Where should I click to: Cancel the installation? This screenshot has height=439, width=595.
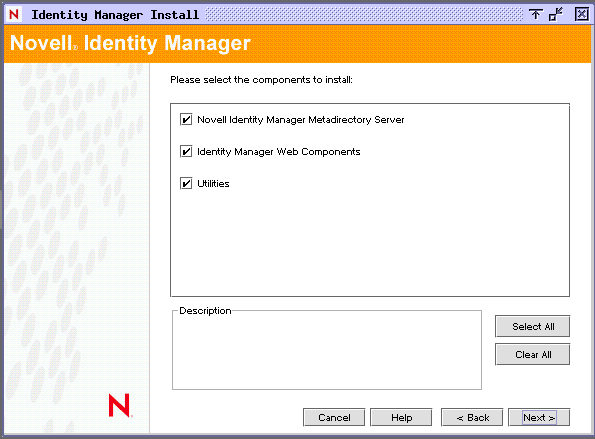(334, 417)
